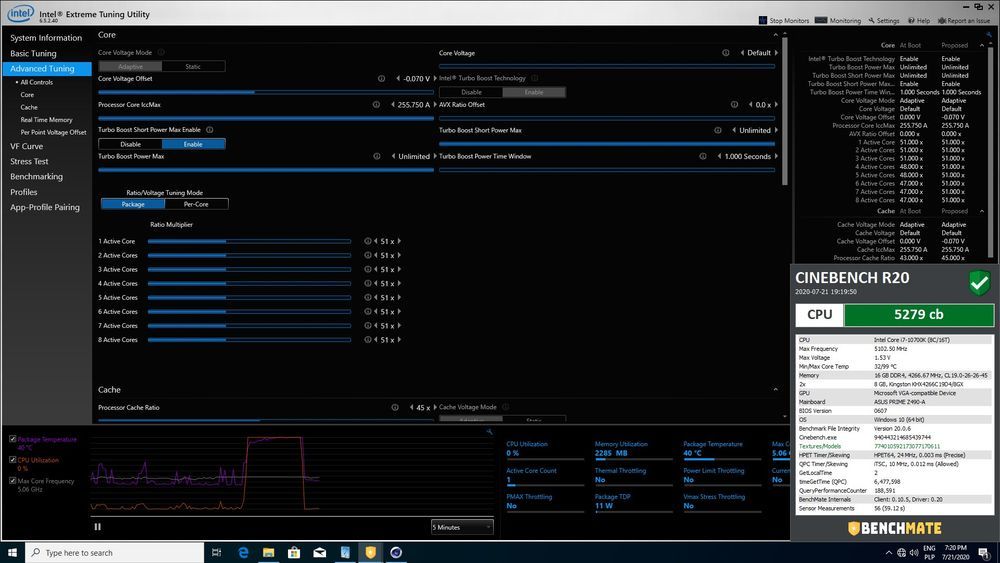Screen dimensions: 1000x563
Task: Set Core Voltage Mode to Static
Action: pyautogui.click(x=193, y=66)
